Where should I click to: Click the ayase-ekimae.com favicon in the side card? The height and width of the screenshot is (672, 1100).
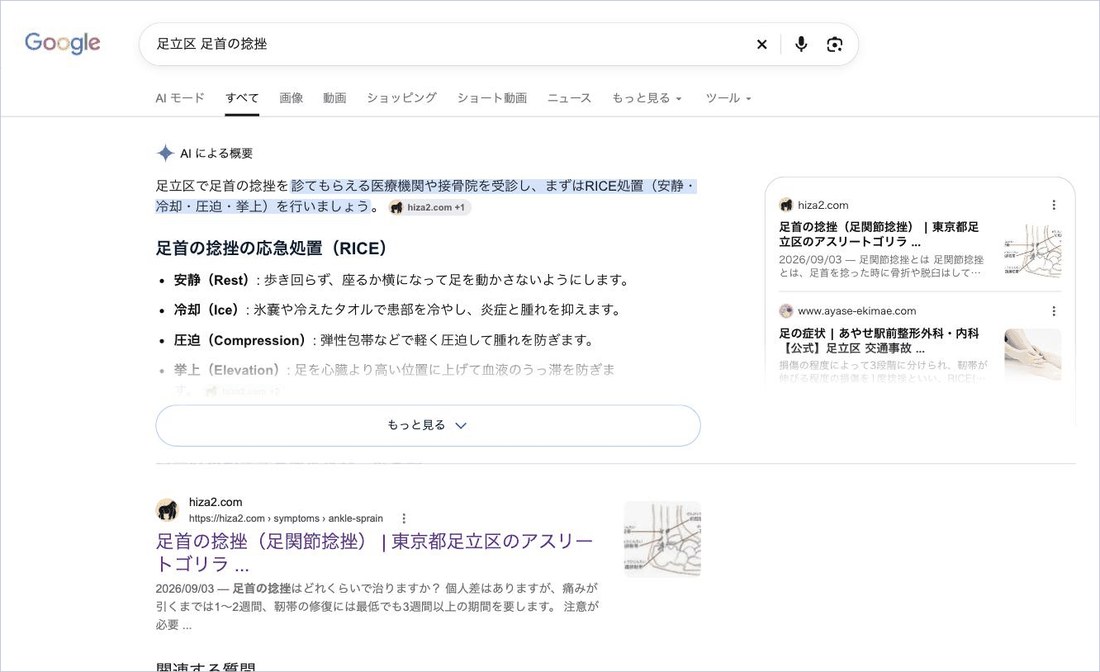786,311
